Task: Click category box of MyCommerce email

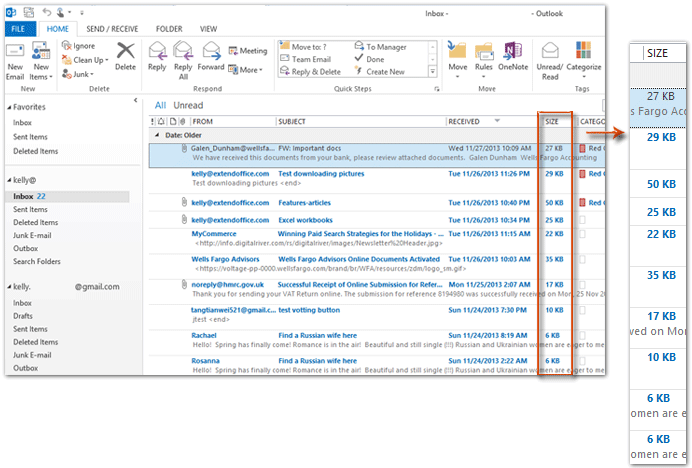Action: click(583, 234)
